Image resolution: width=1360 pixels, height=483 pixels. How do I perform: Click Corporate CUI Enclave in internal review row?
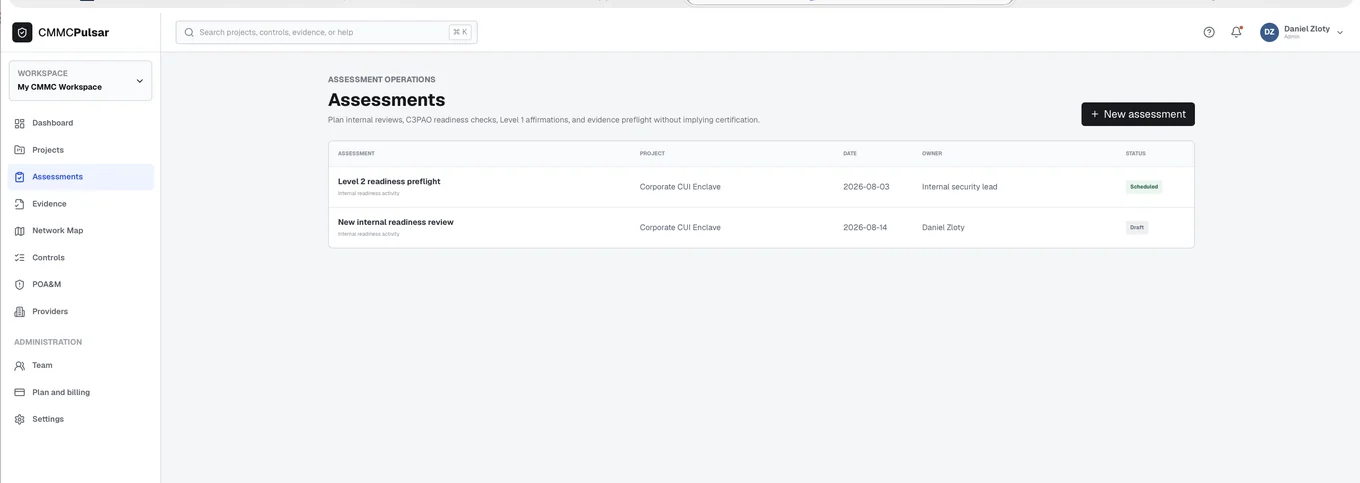tap(680, 228)
